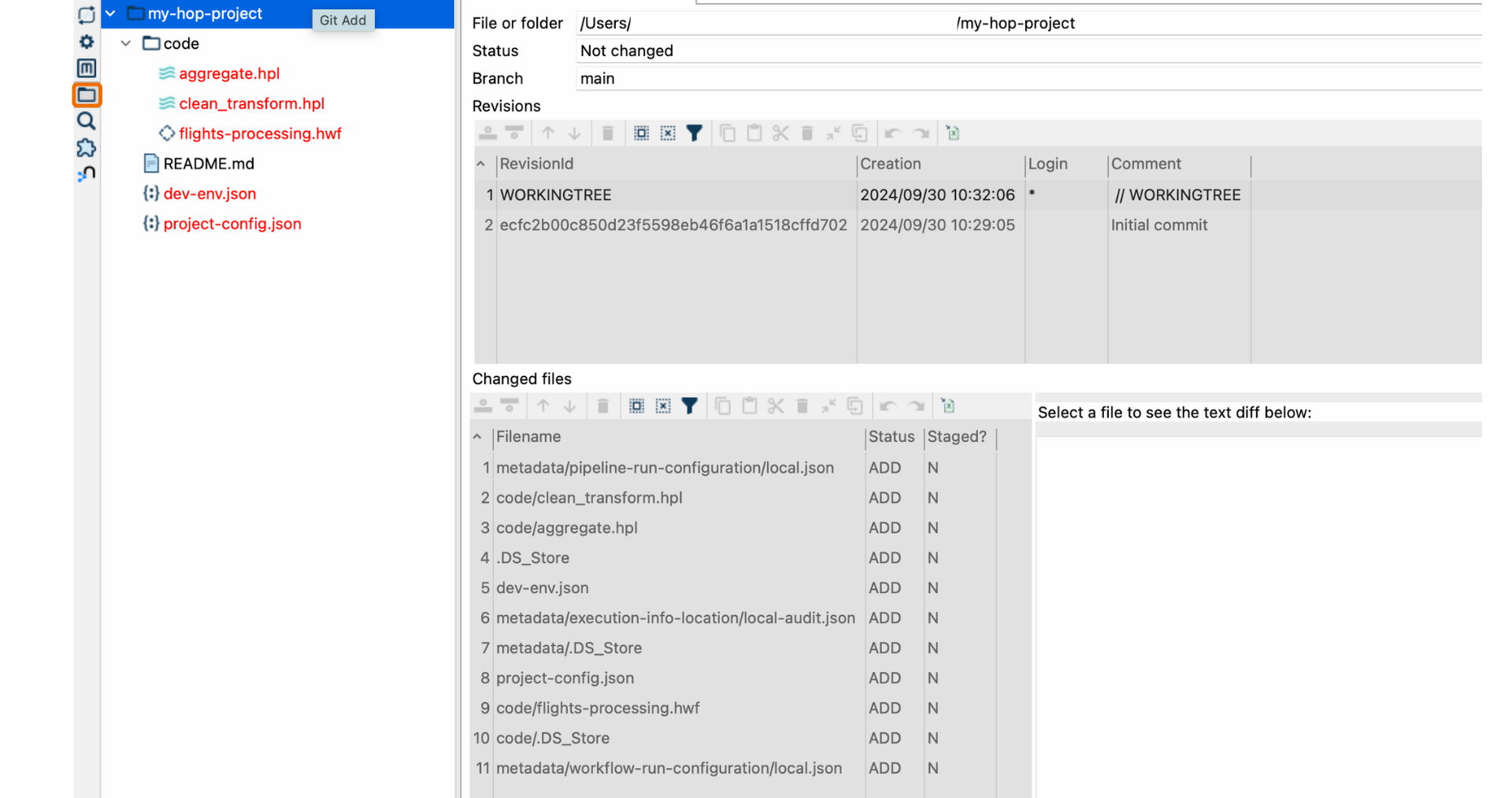Open the Plugins perspective
1512x798 pixels.
point(86,147)
